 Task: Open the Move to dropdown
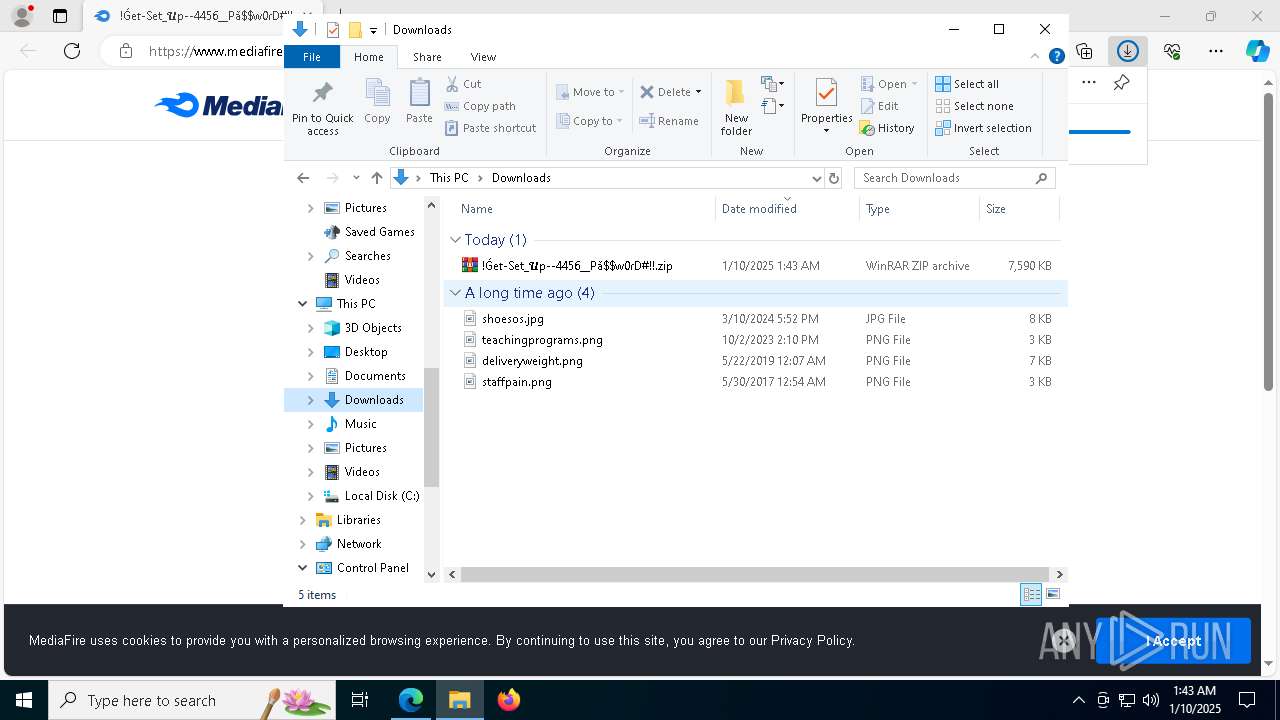590,92
